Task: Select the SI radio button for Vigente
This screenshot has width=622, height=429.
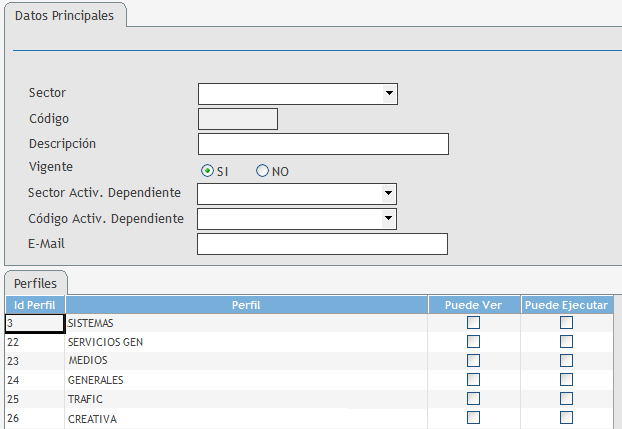Action: coord(208,171)
